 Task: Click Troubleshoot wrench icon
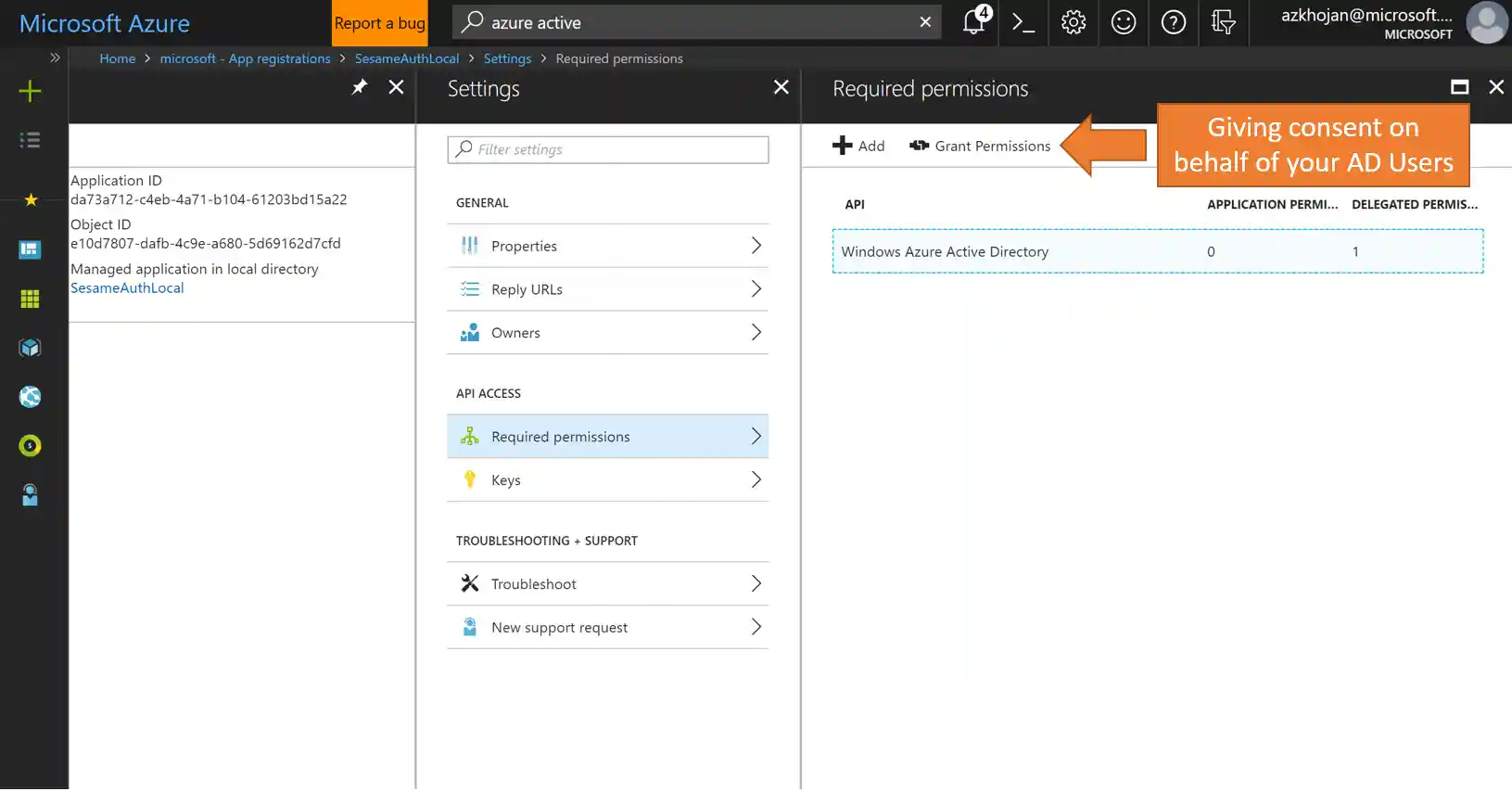click(x=470, y=583)
